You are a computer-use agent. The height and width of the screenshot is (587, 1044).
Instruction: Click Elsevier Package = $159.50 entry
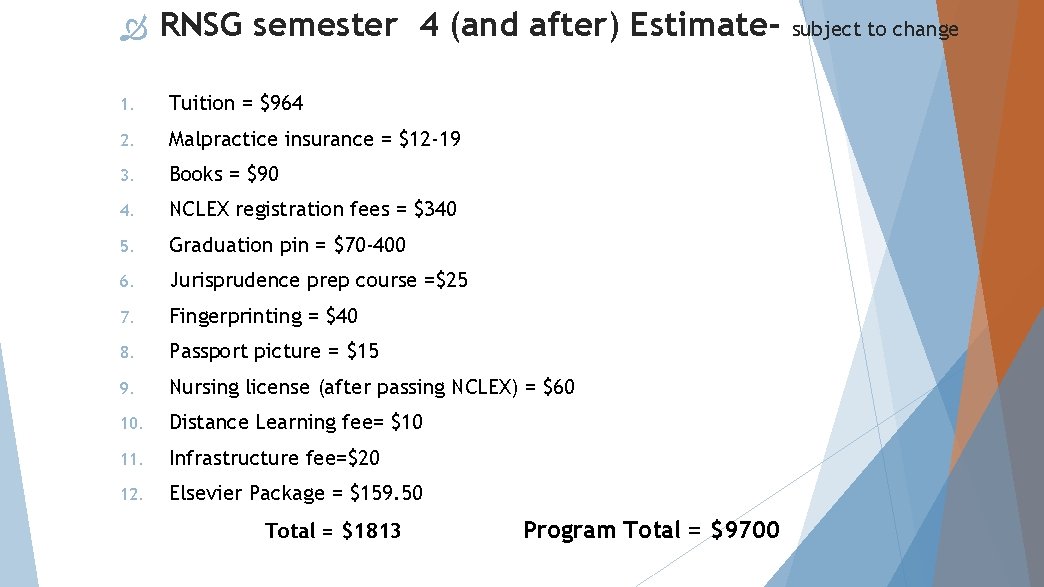(x=295, y=493)
